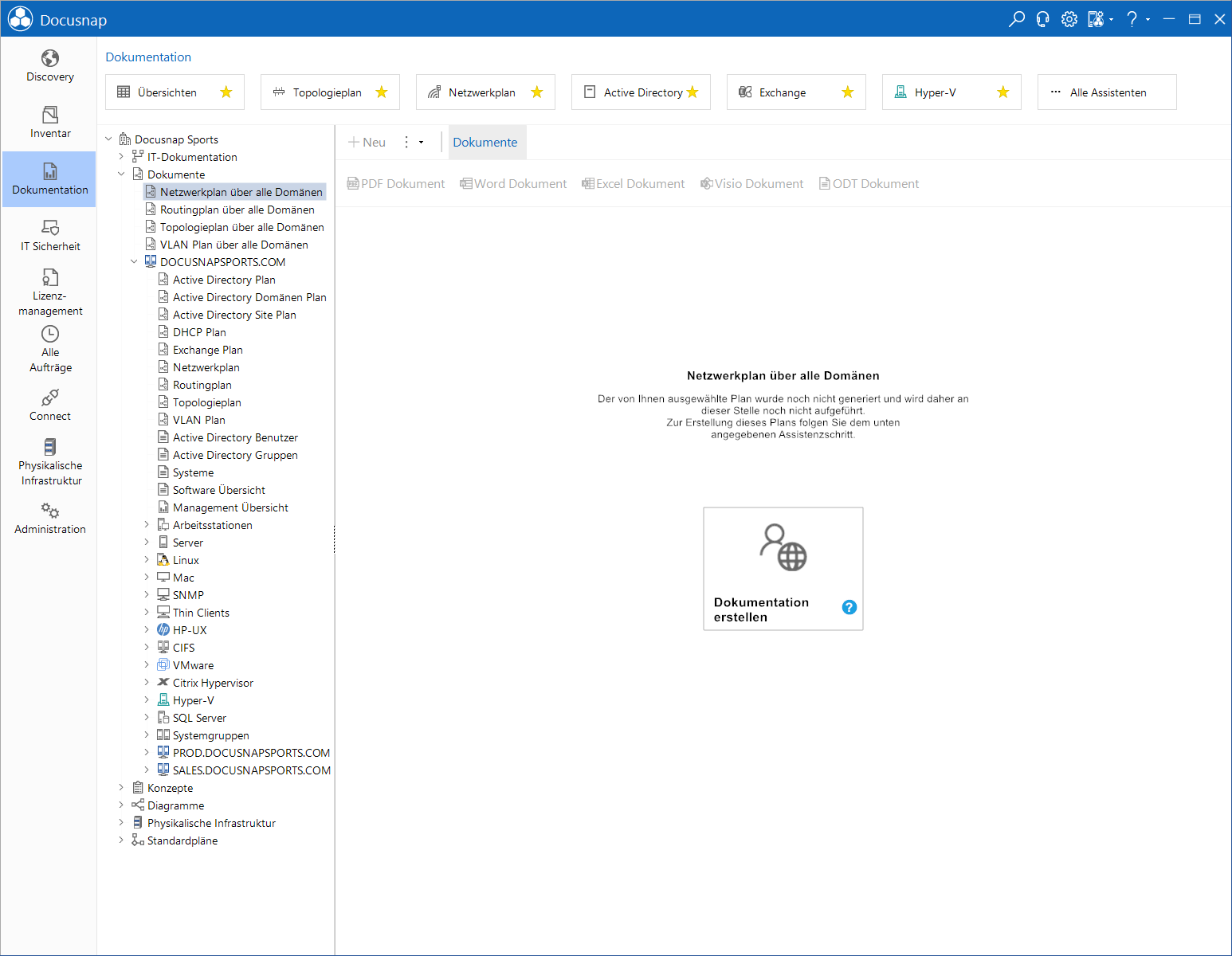Open the Inventar sidebar section
This screenshot has width=1232, height=956.
click(x=49, y=123)
